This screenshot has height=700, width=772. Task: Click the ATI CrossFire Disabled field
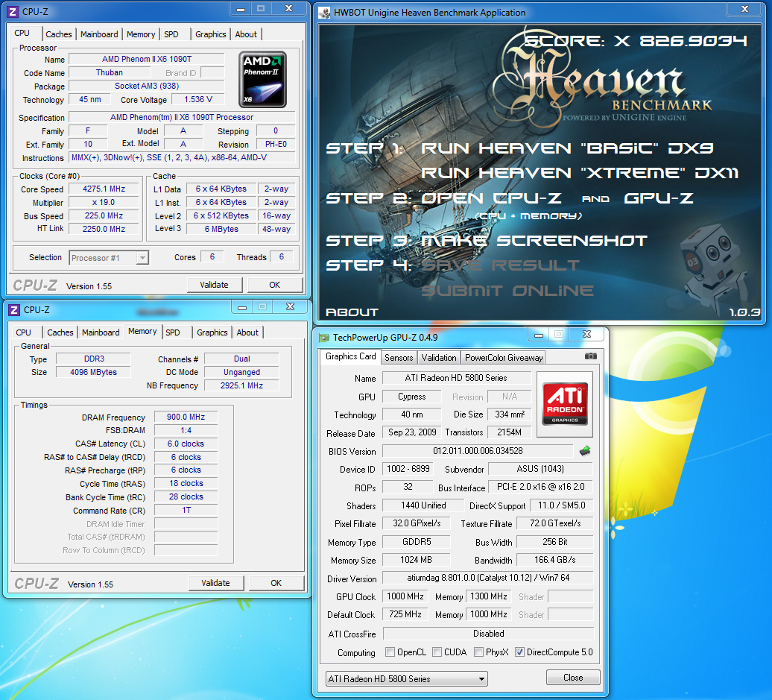pyautogui.click(x=488, y=634)
